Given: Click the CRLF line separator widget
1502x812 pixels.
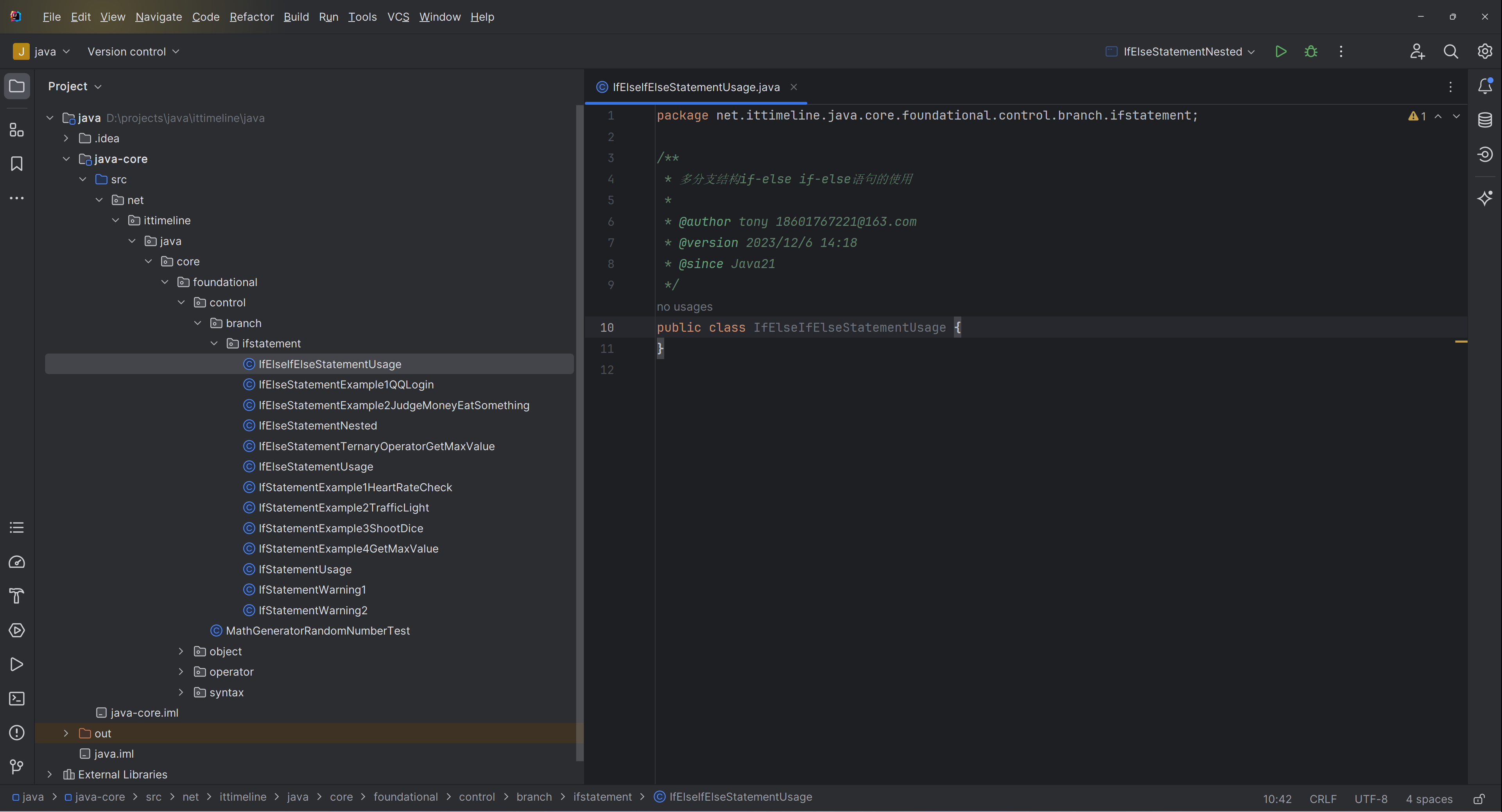Looking at the screenshot, I should click(1323, 799).
